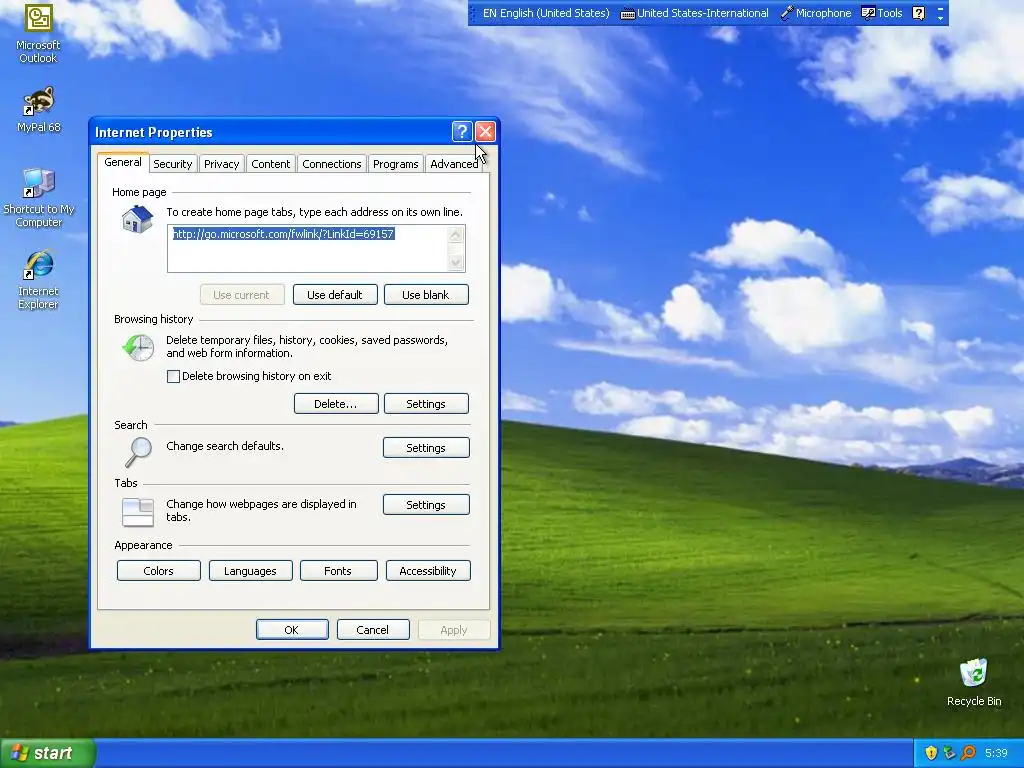Viewport: 1024px width, 768px height.
Task: Click home page box scroll down arrow
Action: (456, 263)
